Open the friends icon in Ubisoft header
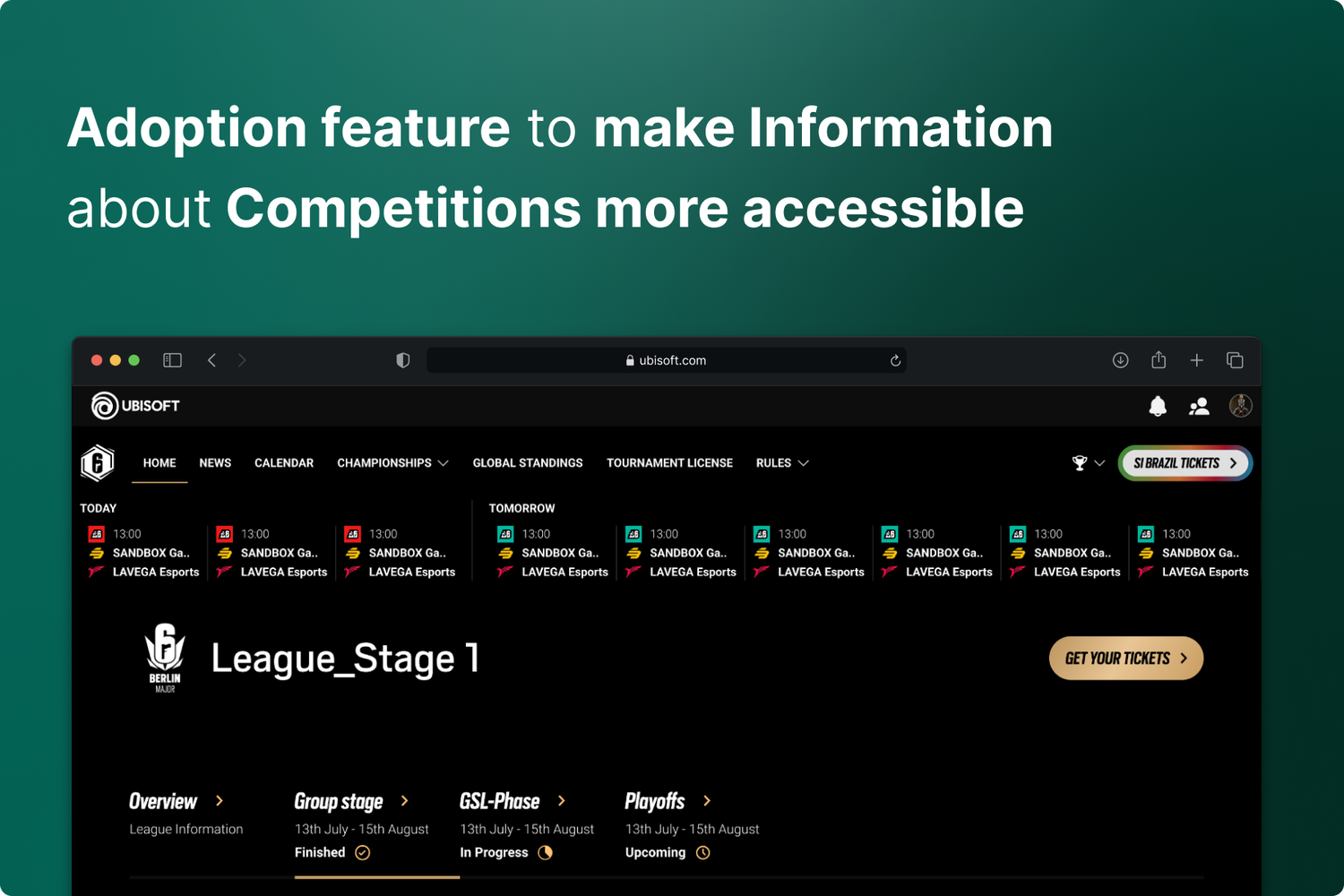This screenshot has width=1344, height=896. point(1199,407)
